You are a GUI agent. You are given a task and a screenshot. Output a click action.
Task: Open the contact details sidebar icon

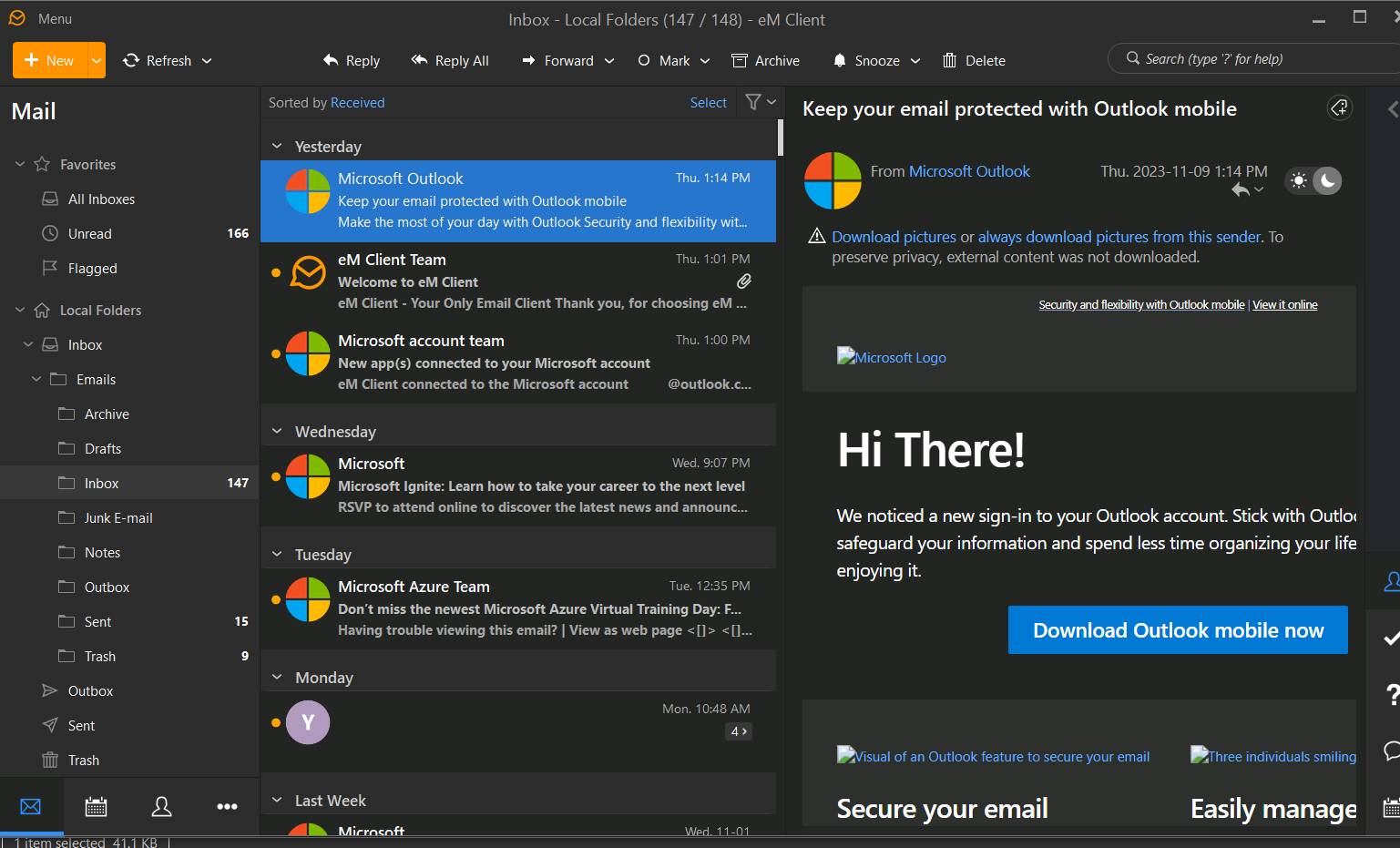pos(1391,581)
